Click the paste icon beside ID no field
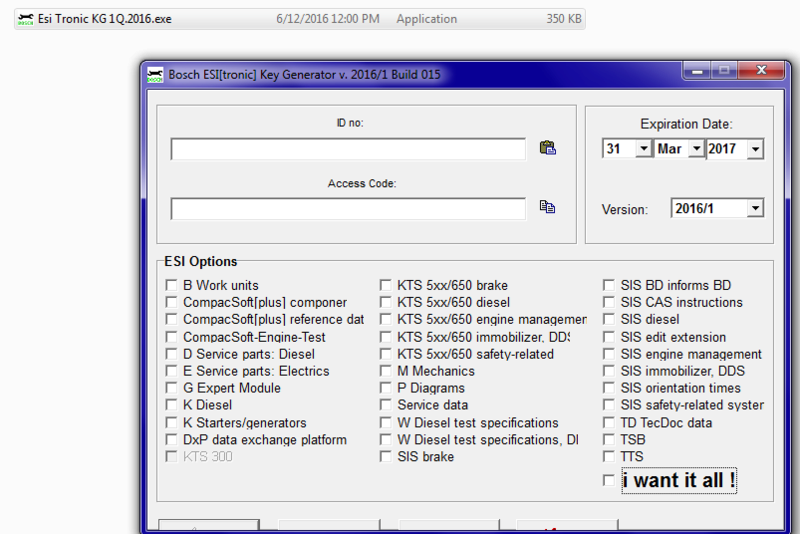 pos(547,148)
